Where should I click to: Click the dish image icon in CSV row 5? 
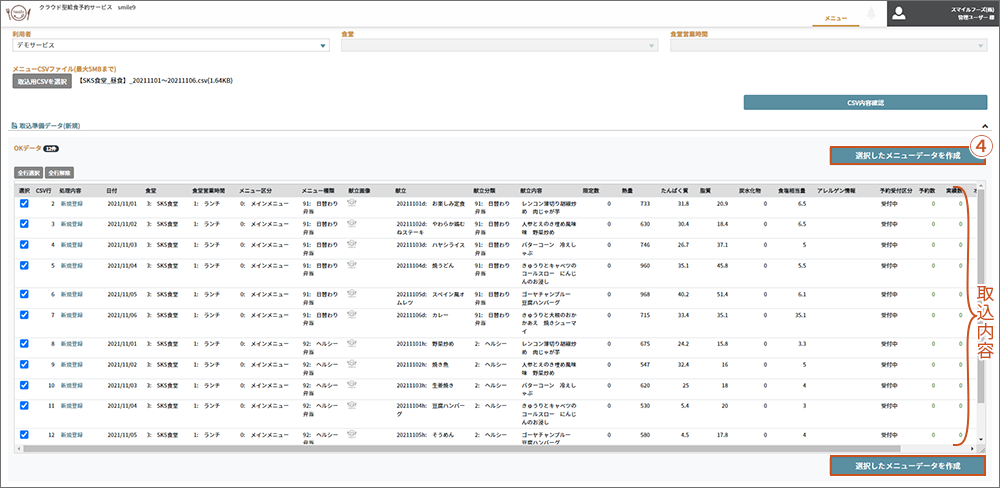pos(351,265)
